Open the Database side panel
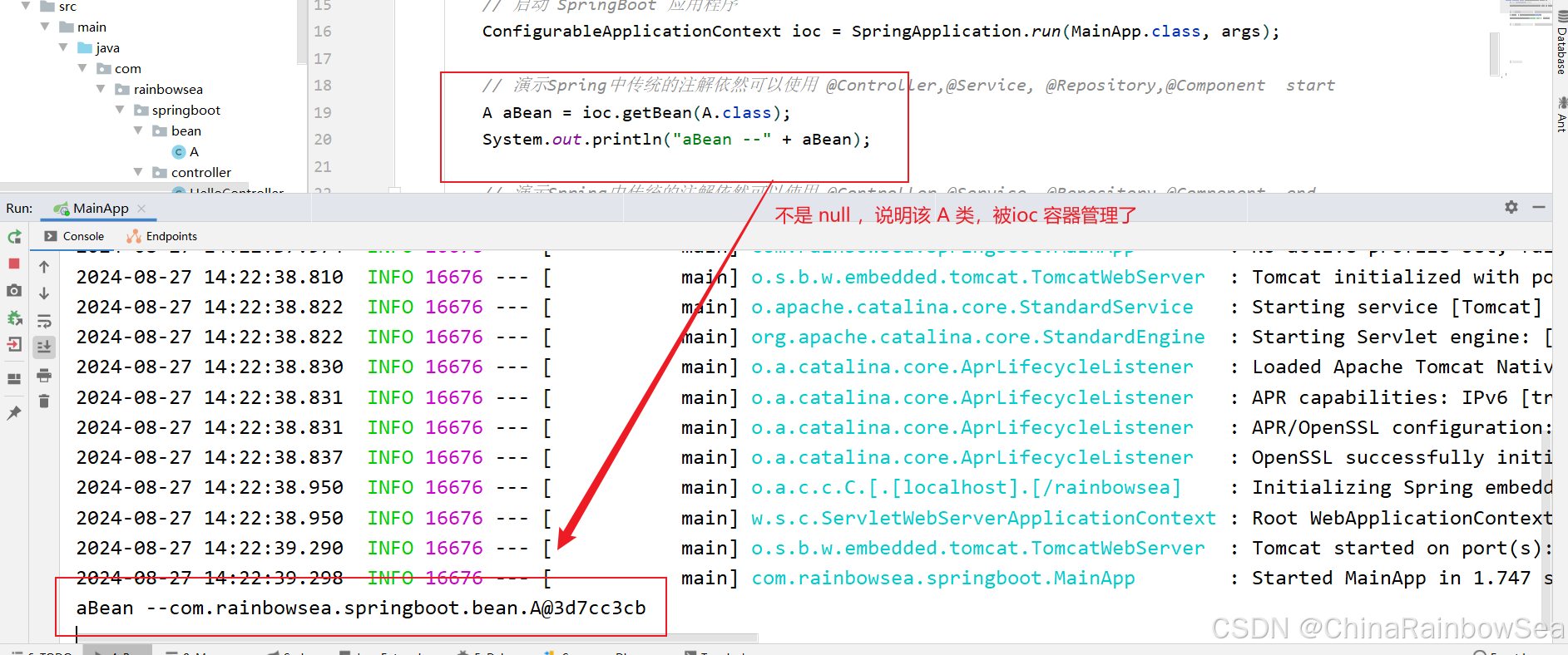The height and width of the screenshot is (655, 1568). 1561,42
